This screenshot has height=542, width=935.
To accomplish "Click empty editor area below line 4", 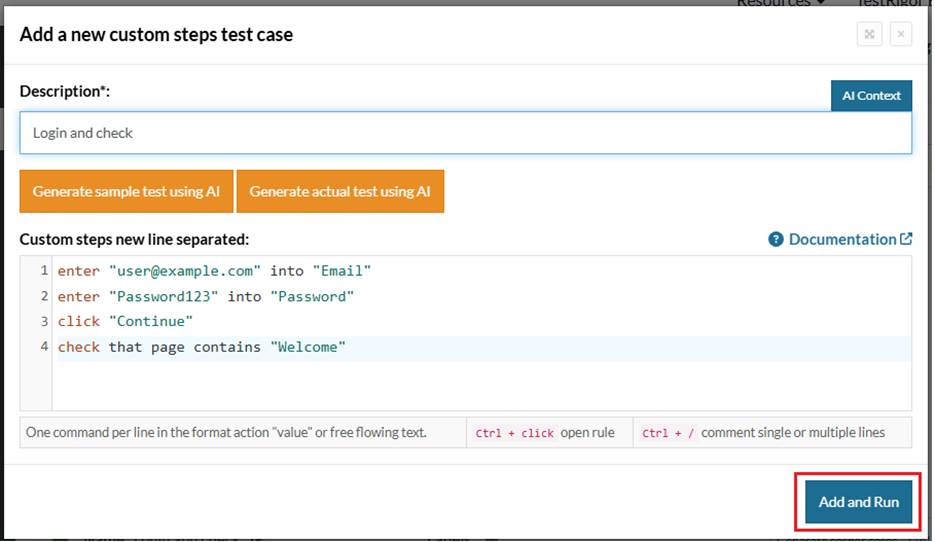I will [x=480, y=385].
